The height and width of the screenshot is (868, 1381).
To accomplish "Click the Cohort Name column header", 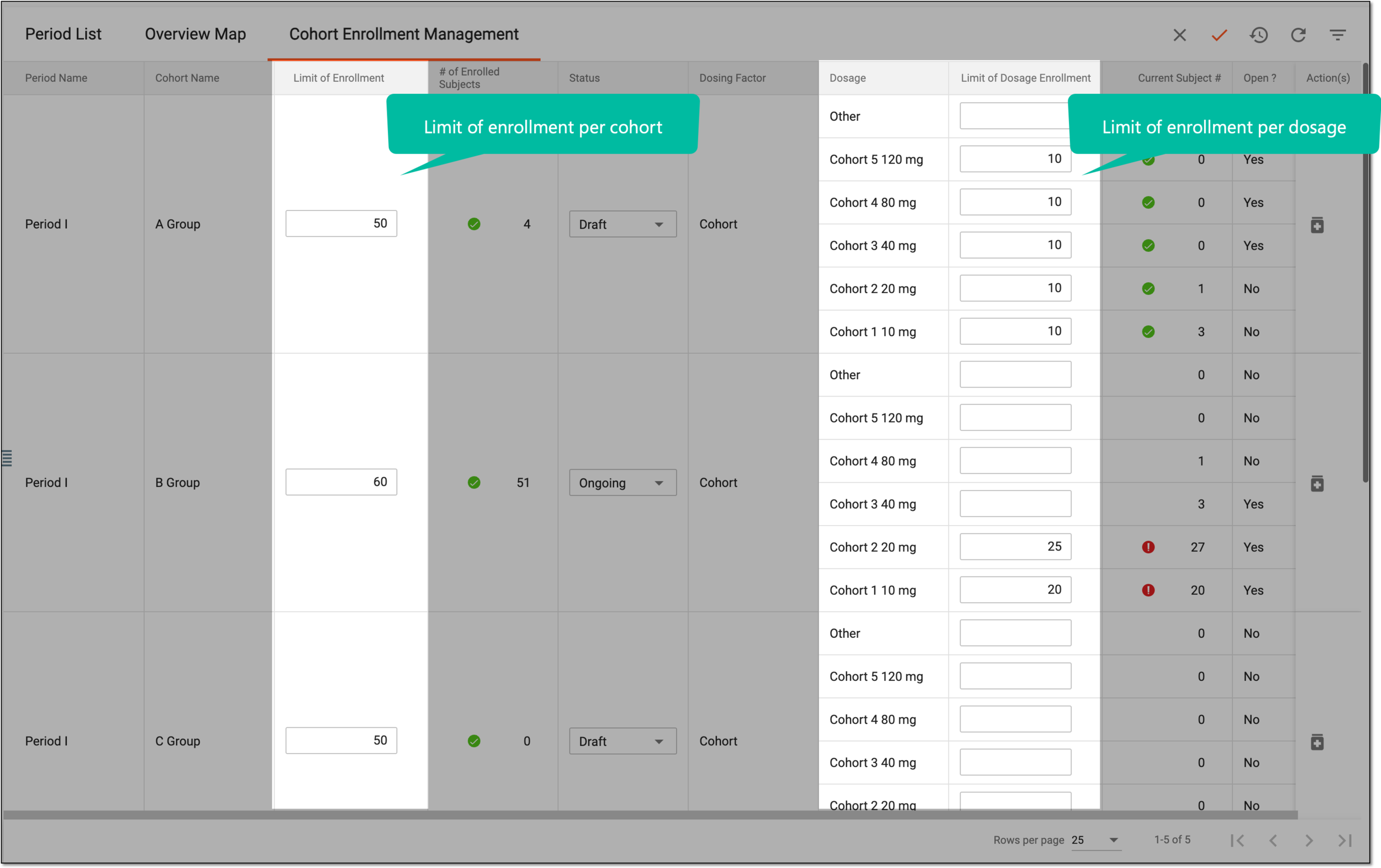I will [187, 78].
